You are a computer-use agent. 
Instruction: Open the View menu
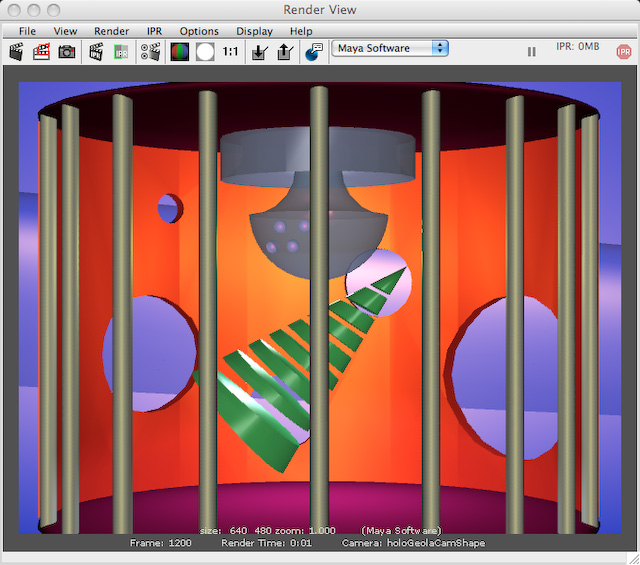pyautogui.click(x=65, y=31)
